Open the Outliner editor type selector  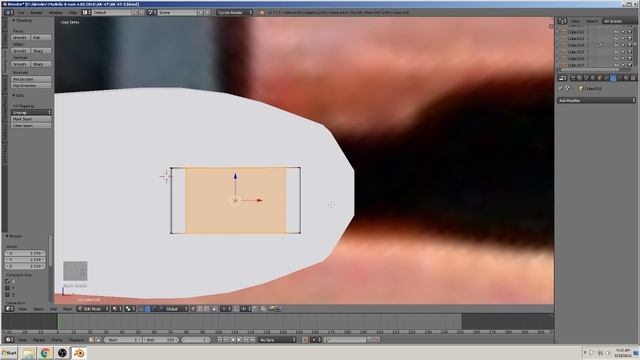click(563, 21)
